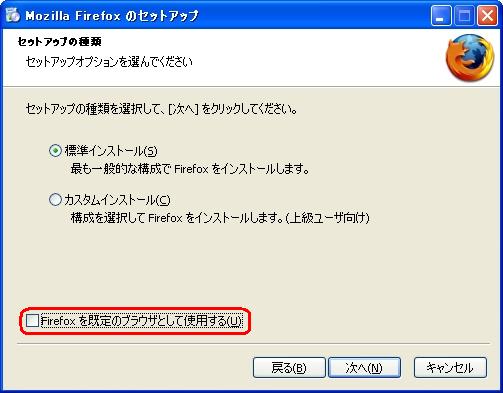Go back with the 戻る(B) button
Image resolution: width=503 pixels, height=393 pixels.
(289, 368)
